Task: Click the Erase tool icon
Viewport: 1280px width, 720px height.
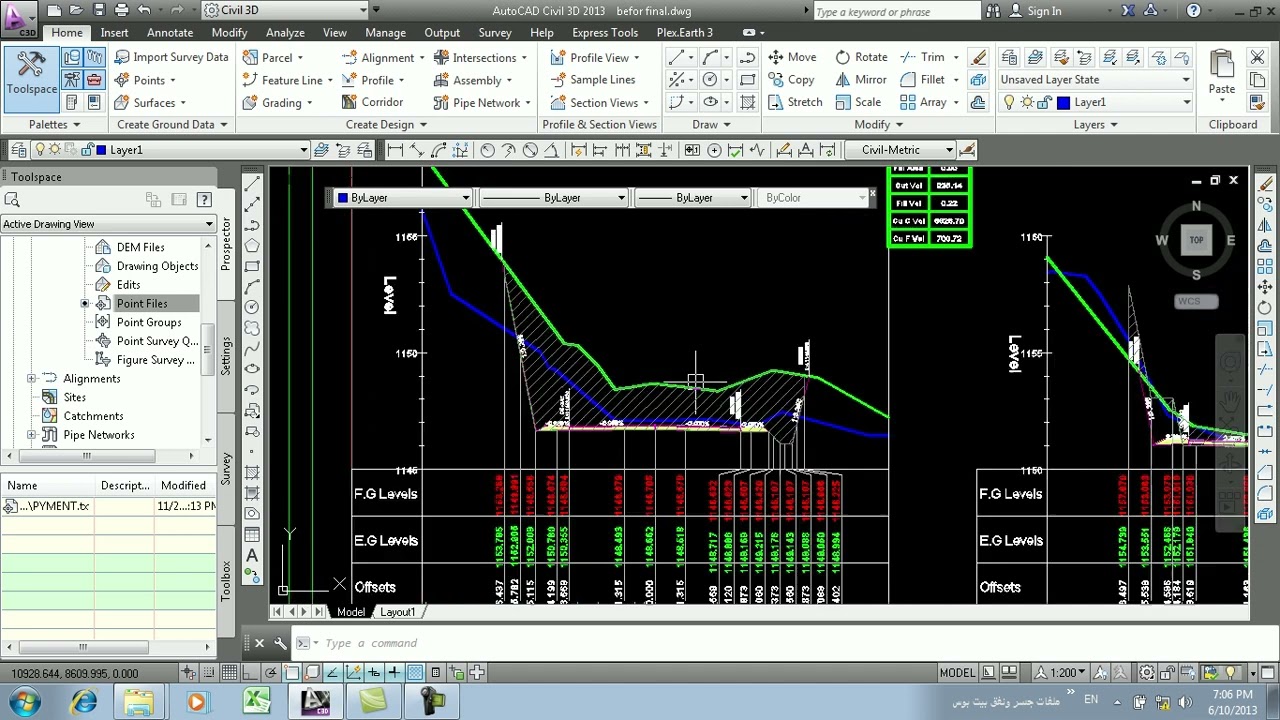Action: pos(978,57)
